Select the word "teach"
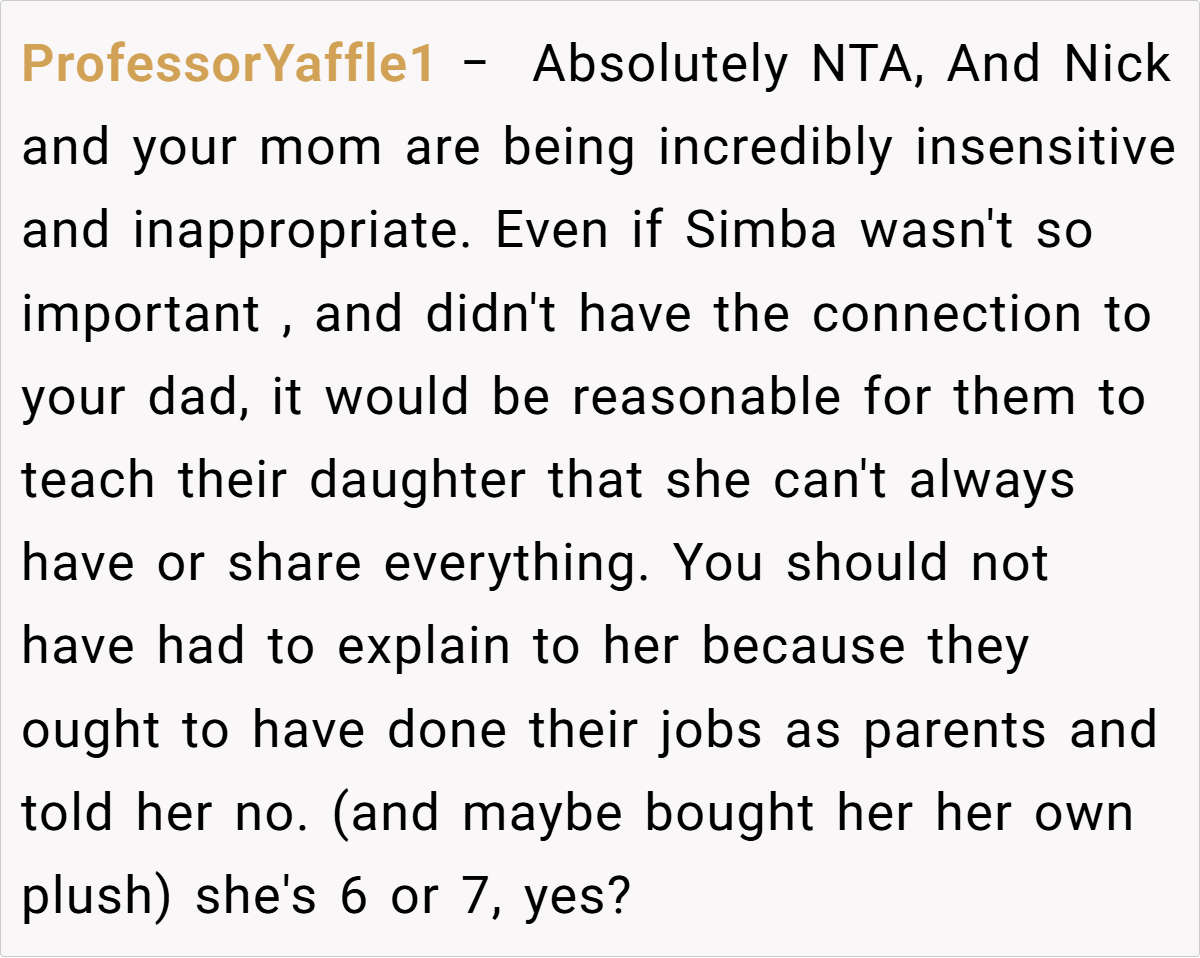Image resolution: width=1200 pixels, height=958 pixels. click(88, 481)
